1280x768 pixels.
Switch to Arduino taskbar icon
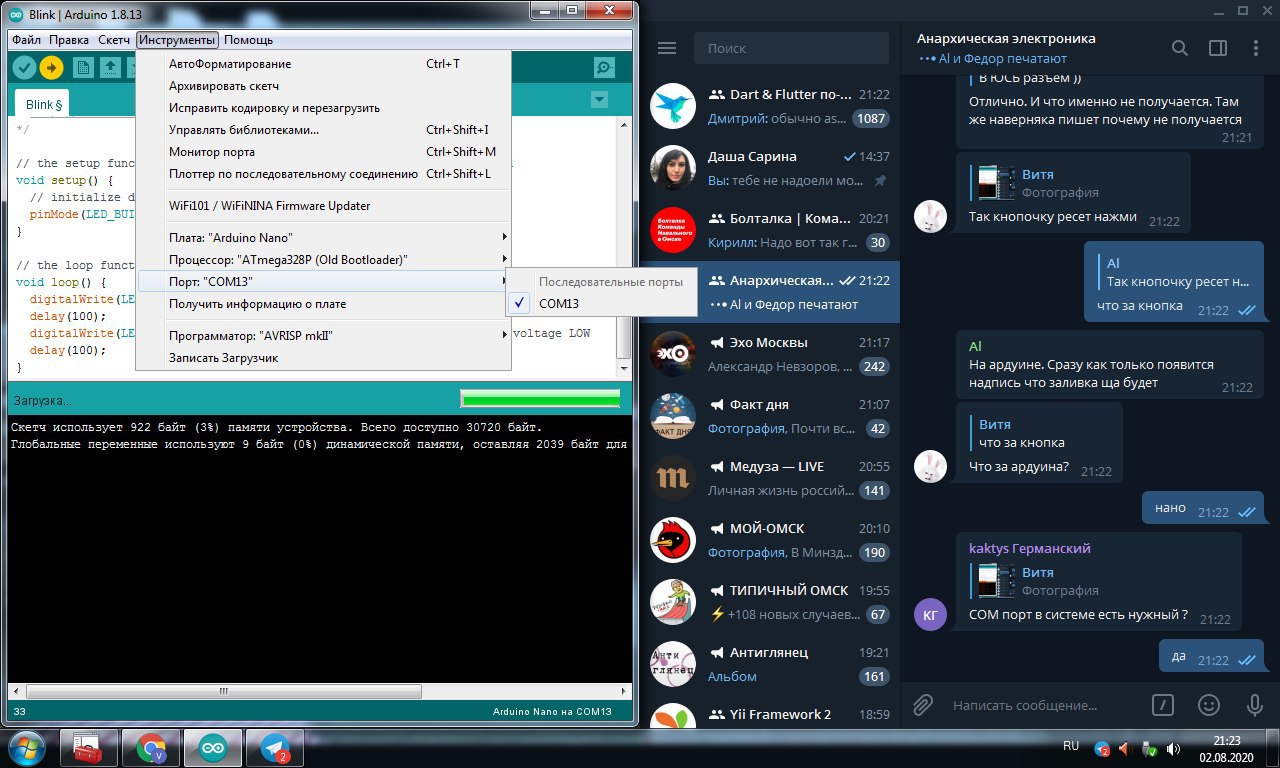pyautogui.click(x=213, y=748)
